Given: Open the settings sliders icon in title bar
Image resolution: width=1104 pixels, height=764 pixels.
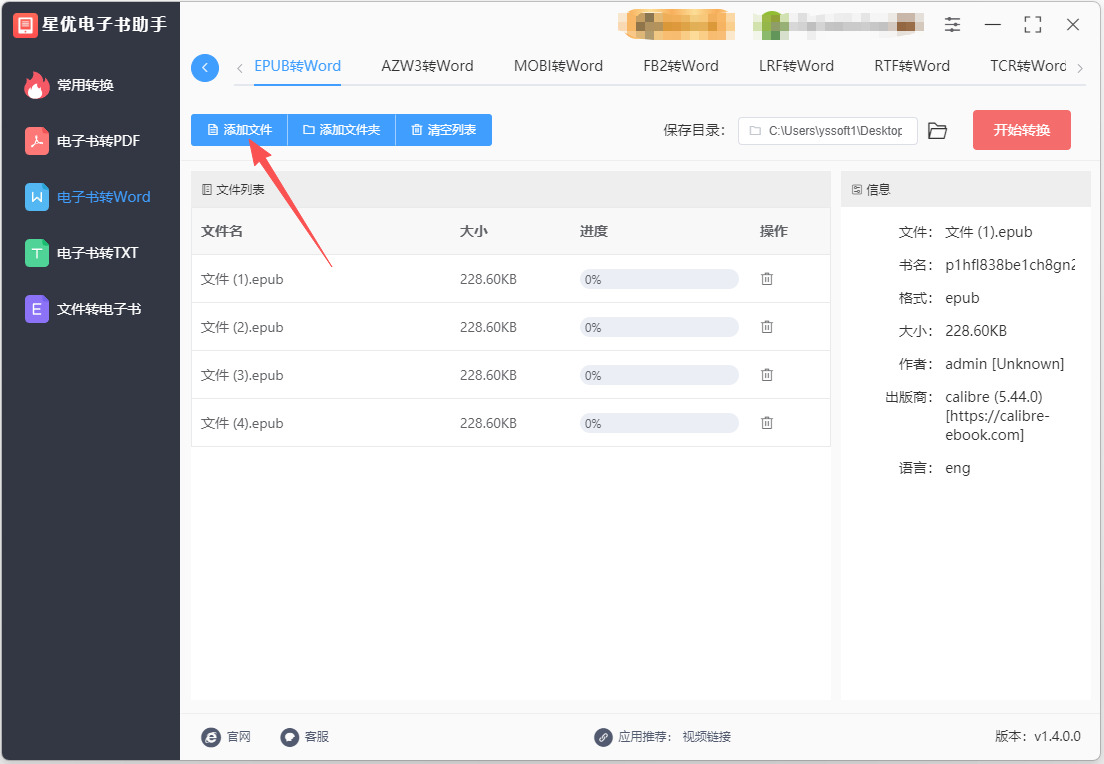Looking at the screenshot, I should click(x=952, y=25).
